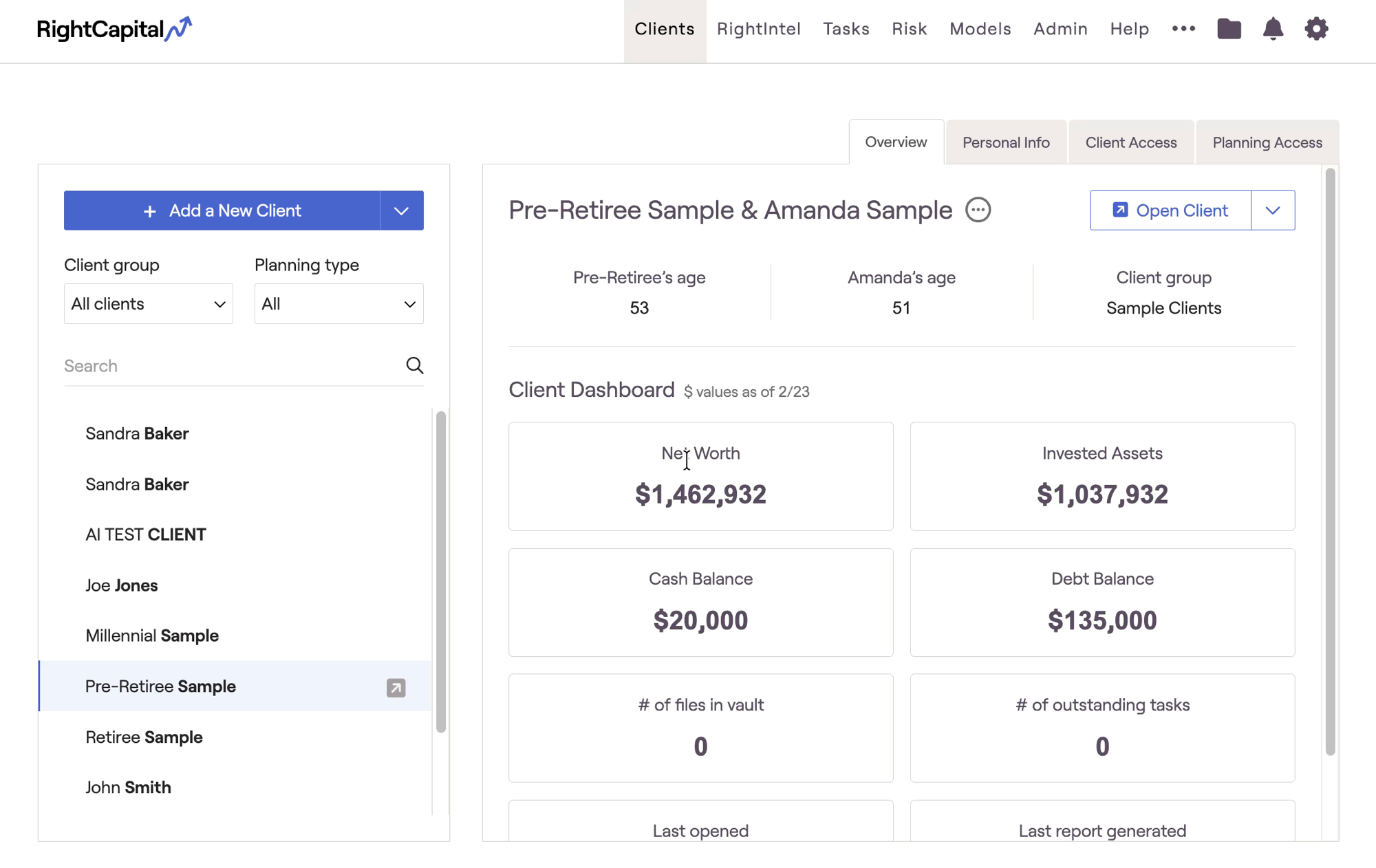Viewport: 1376px width, 868px height.
Task: Click the Open Client button
Action: [x=1170, y=210]
